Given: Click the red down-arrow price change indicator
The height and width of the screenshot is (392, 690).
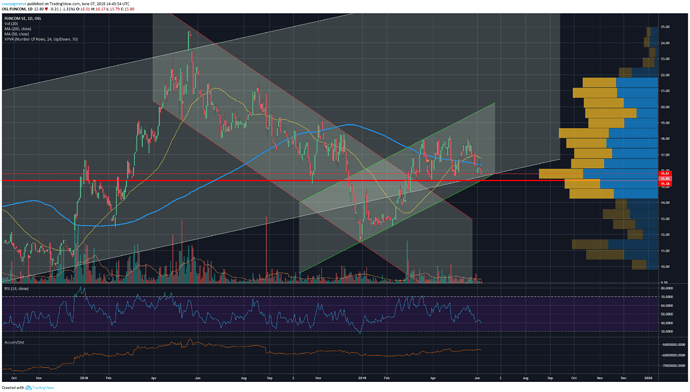Looking at the screenshot, I should tap(46, 9).
